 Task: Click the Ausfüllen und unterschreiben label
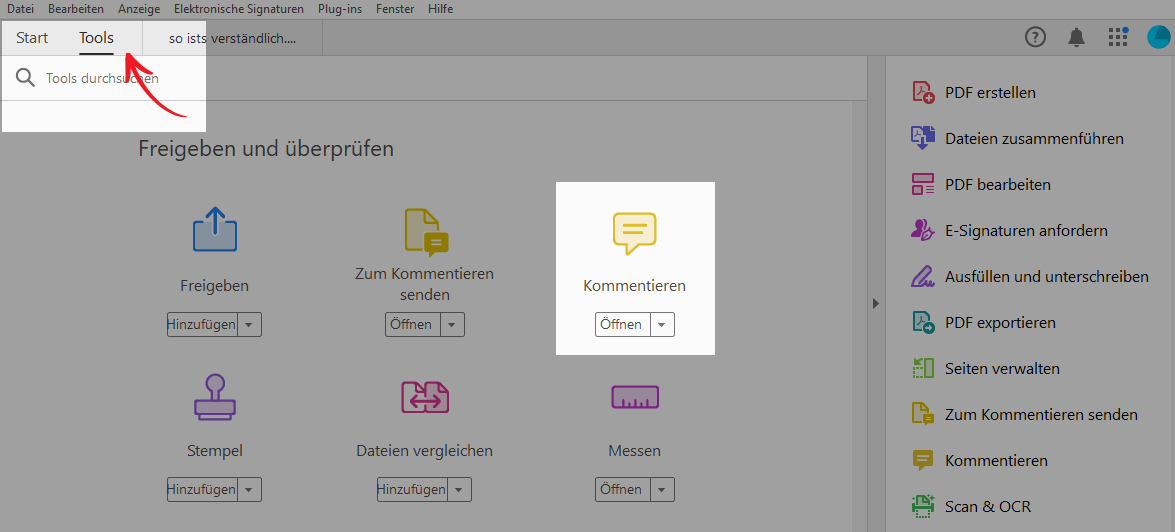coord(1047,276)
